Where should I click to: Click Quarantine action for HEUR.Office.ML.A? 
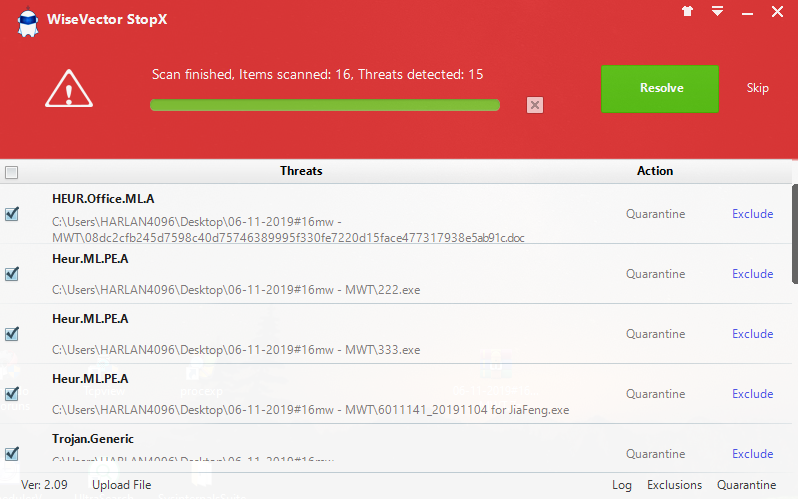656,214
